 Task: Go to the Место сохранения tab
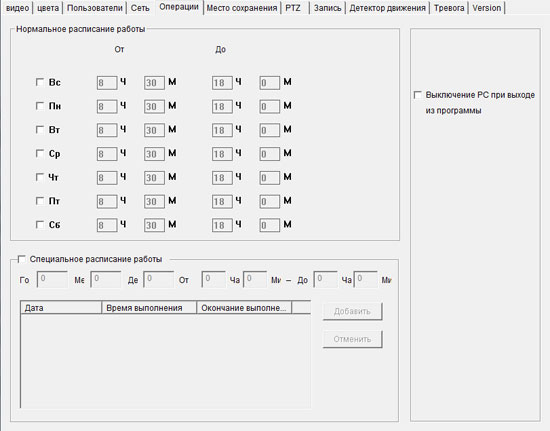coord(242,8)
